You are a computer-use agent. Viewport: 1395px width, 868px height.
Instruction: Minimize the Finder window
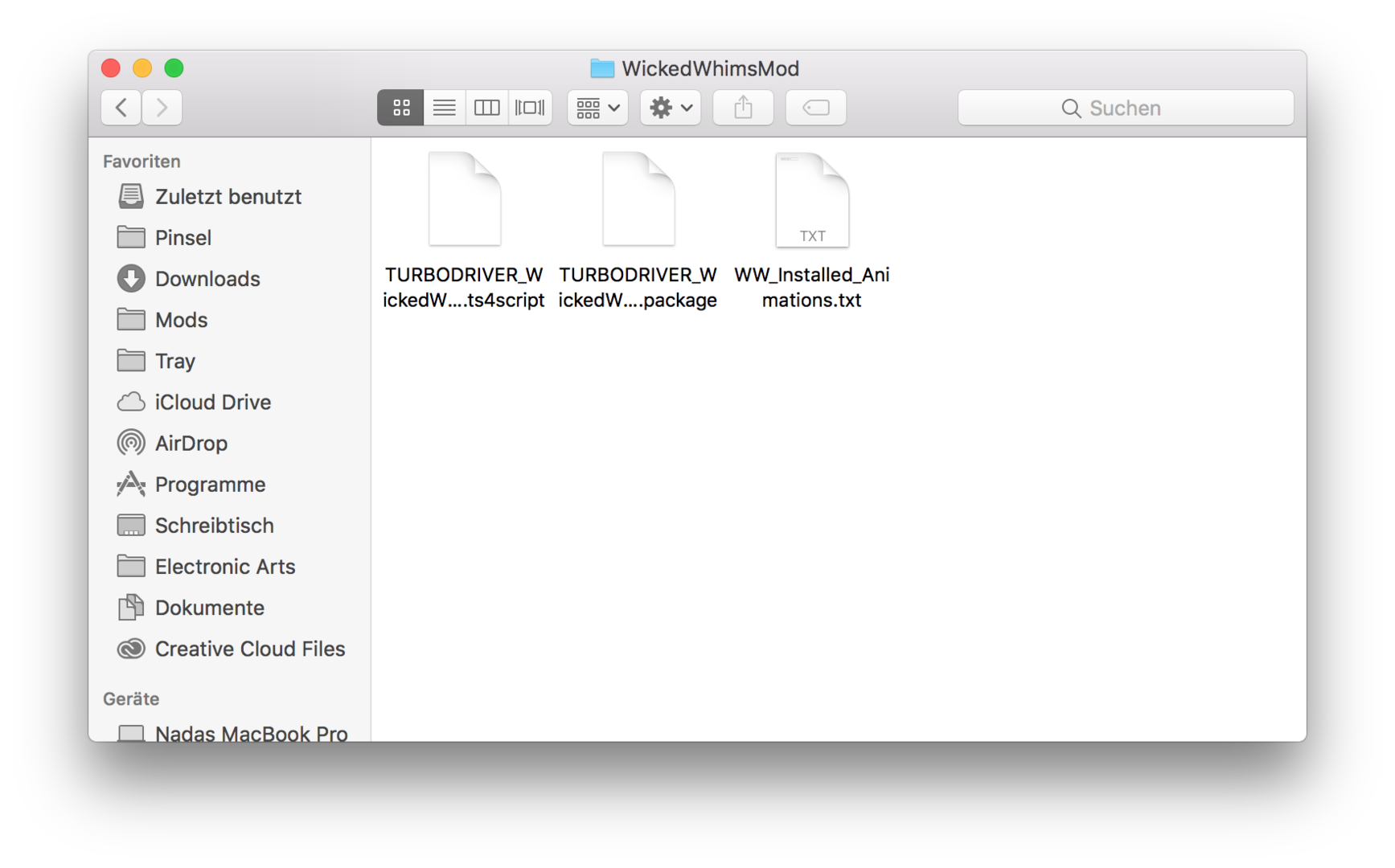(142, 68)
